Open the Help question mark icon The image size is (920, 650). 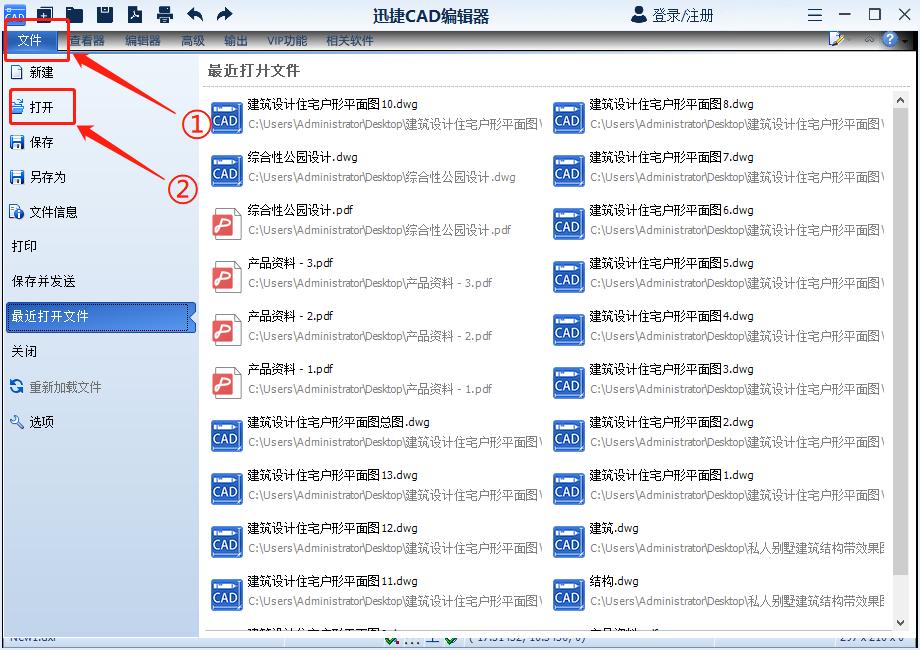(x=890, y=39)
